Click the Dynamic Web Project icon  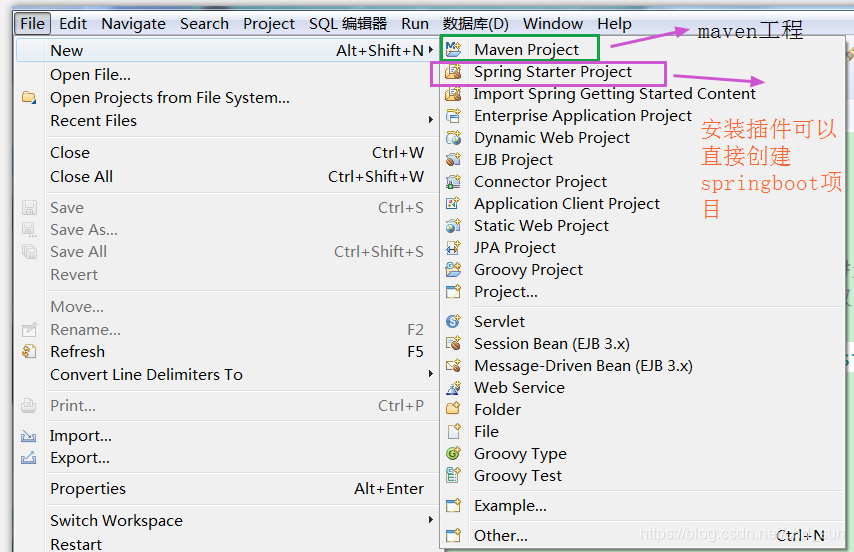pos(453,138)
